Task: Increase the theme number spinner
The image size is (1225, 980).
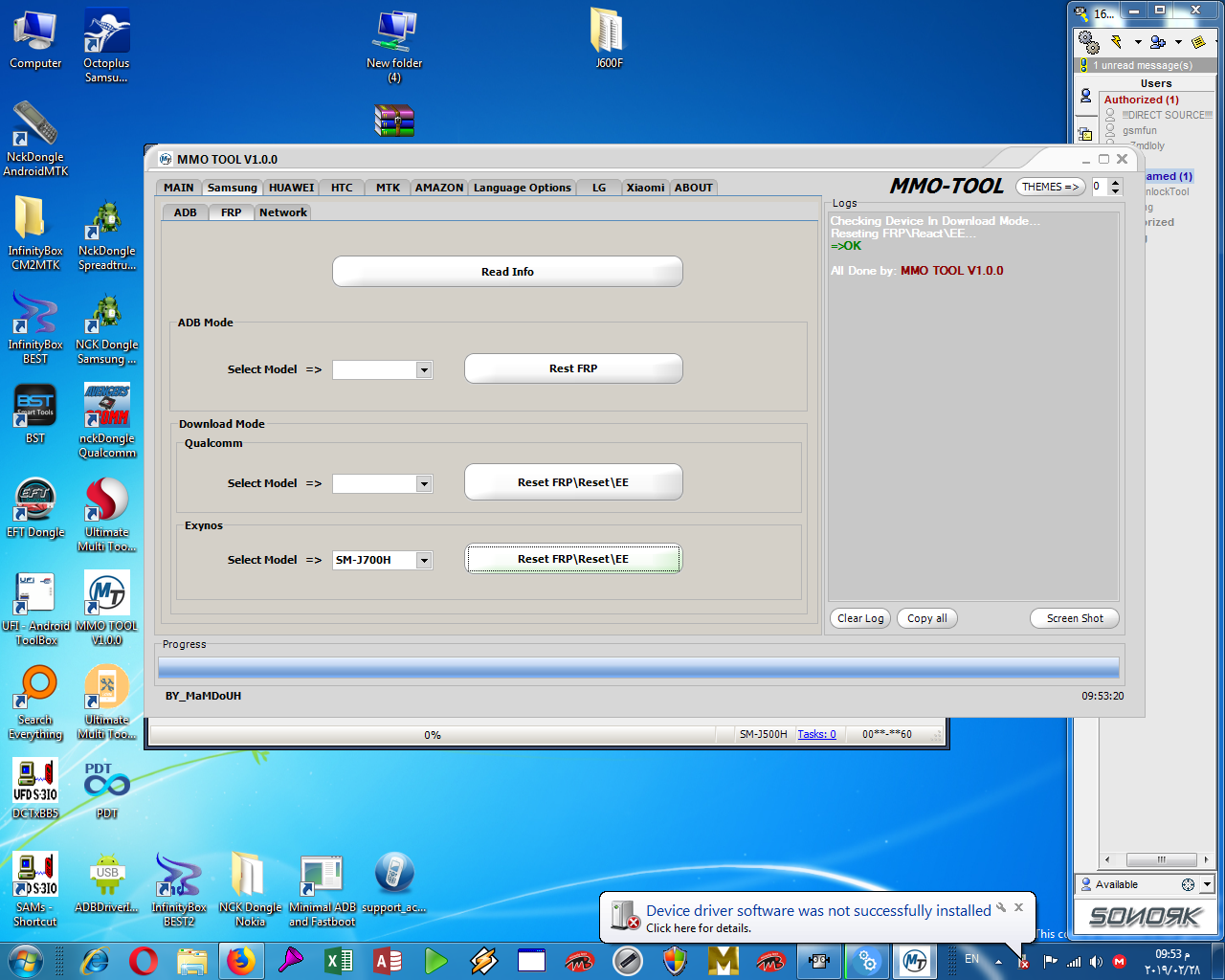Action: [1116, 183]
